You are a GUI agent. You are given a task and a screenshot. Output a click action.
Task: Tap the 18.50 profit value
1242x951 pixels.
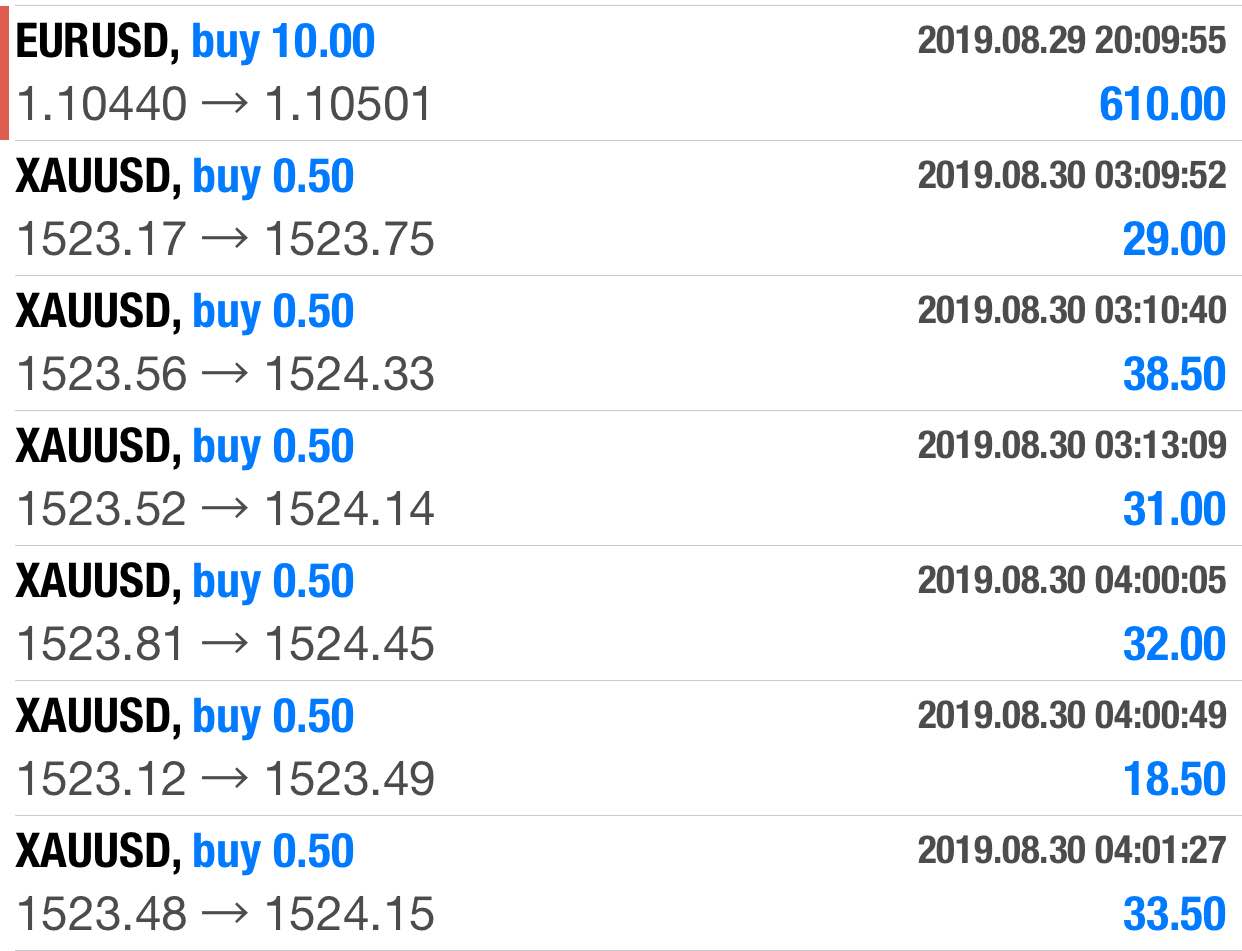click(1174, 780)
